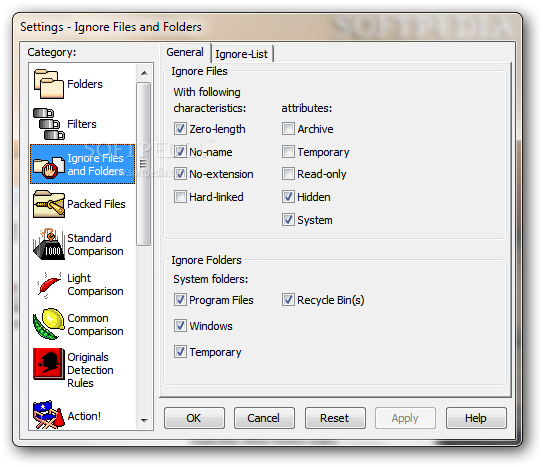Select the Filters category label
Screen dimensions: 543x467
82,124
